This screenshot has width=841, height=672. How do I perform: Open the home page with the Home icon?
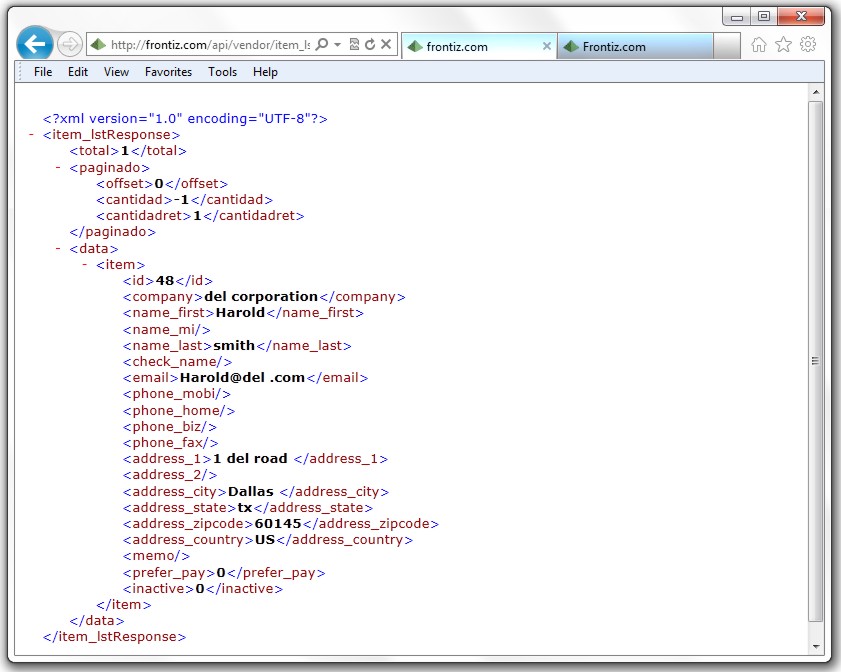(x=758, y=45)
